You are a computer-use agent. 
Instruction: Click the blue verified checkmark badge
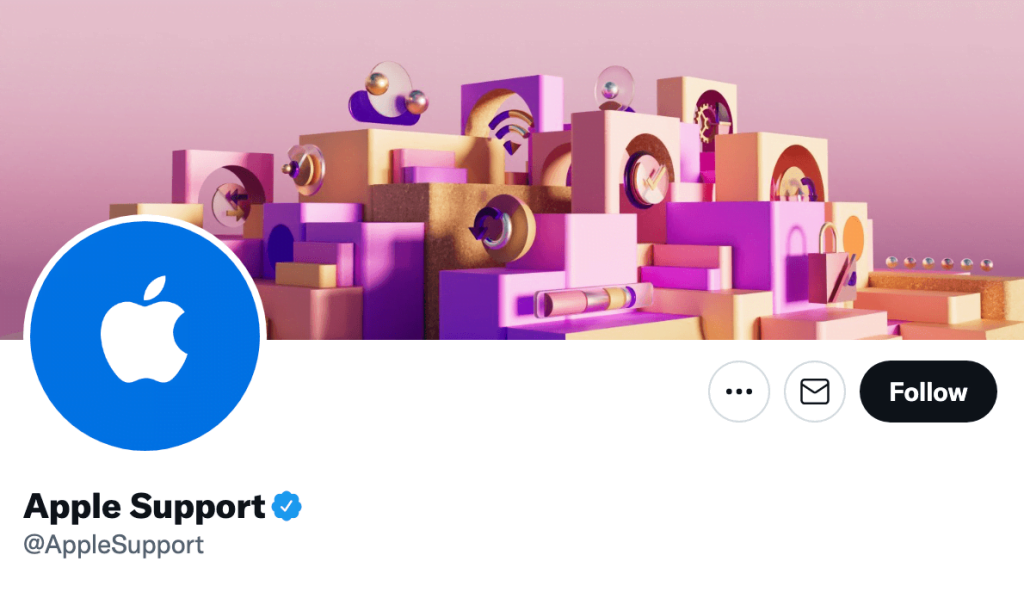coord(286,506)
